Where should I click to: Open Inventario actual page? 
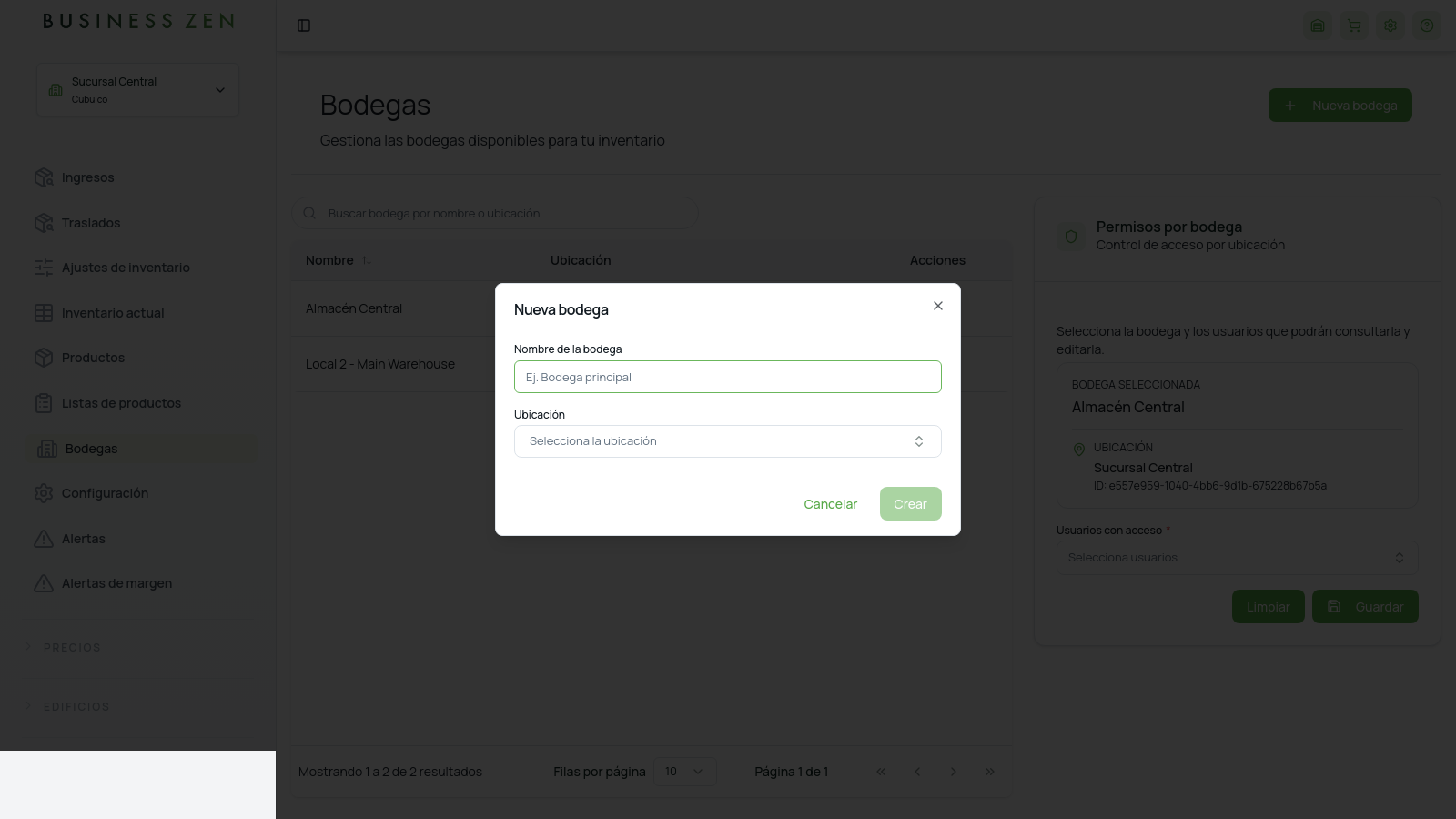pyautogui.click(x=112, y=313)
